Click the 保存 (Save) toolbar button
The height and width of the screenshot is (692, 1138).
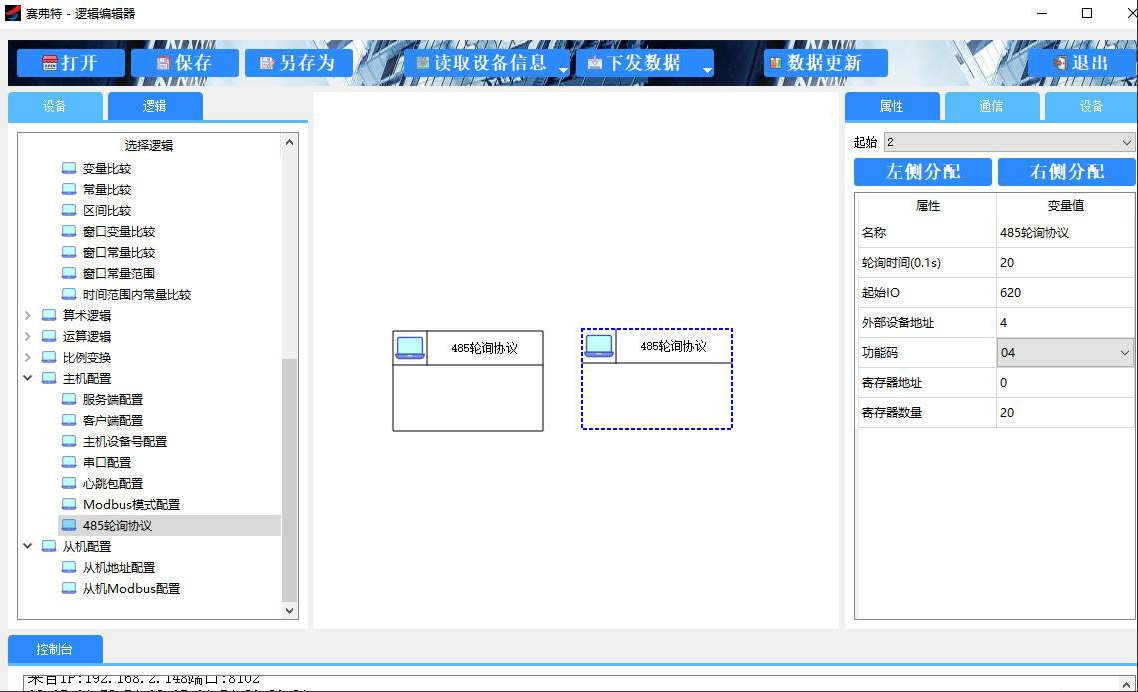(184, 63)
